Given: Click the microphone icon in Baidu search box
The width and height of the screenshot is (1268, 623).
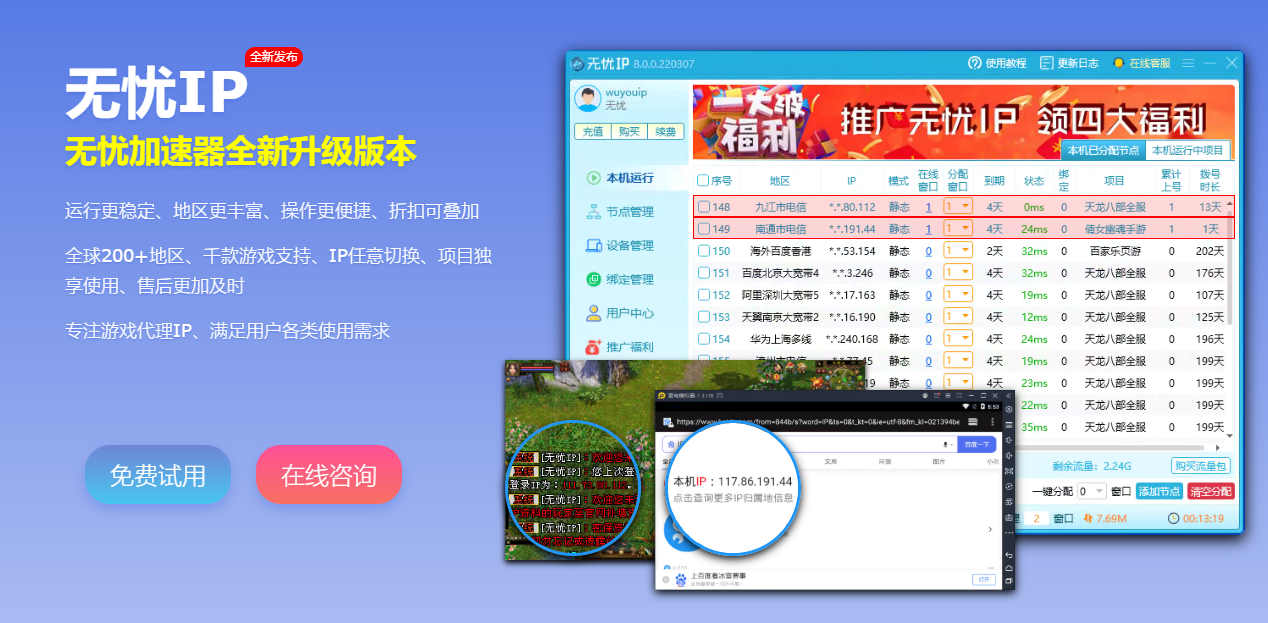Looking at the screenshot, I should click(x=945, y=444).
